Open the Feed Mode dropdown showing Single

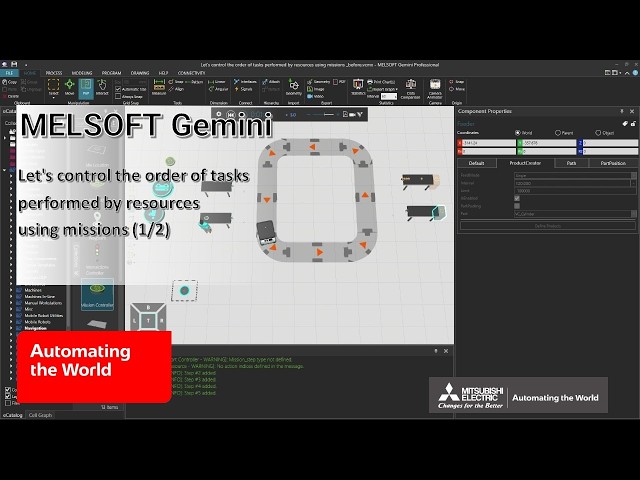pyautogui.click(x=575, y=176)
